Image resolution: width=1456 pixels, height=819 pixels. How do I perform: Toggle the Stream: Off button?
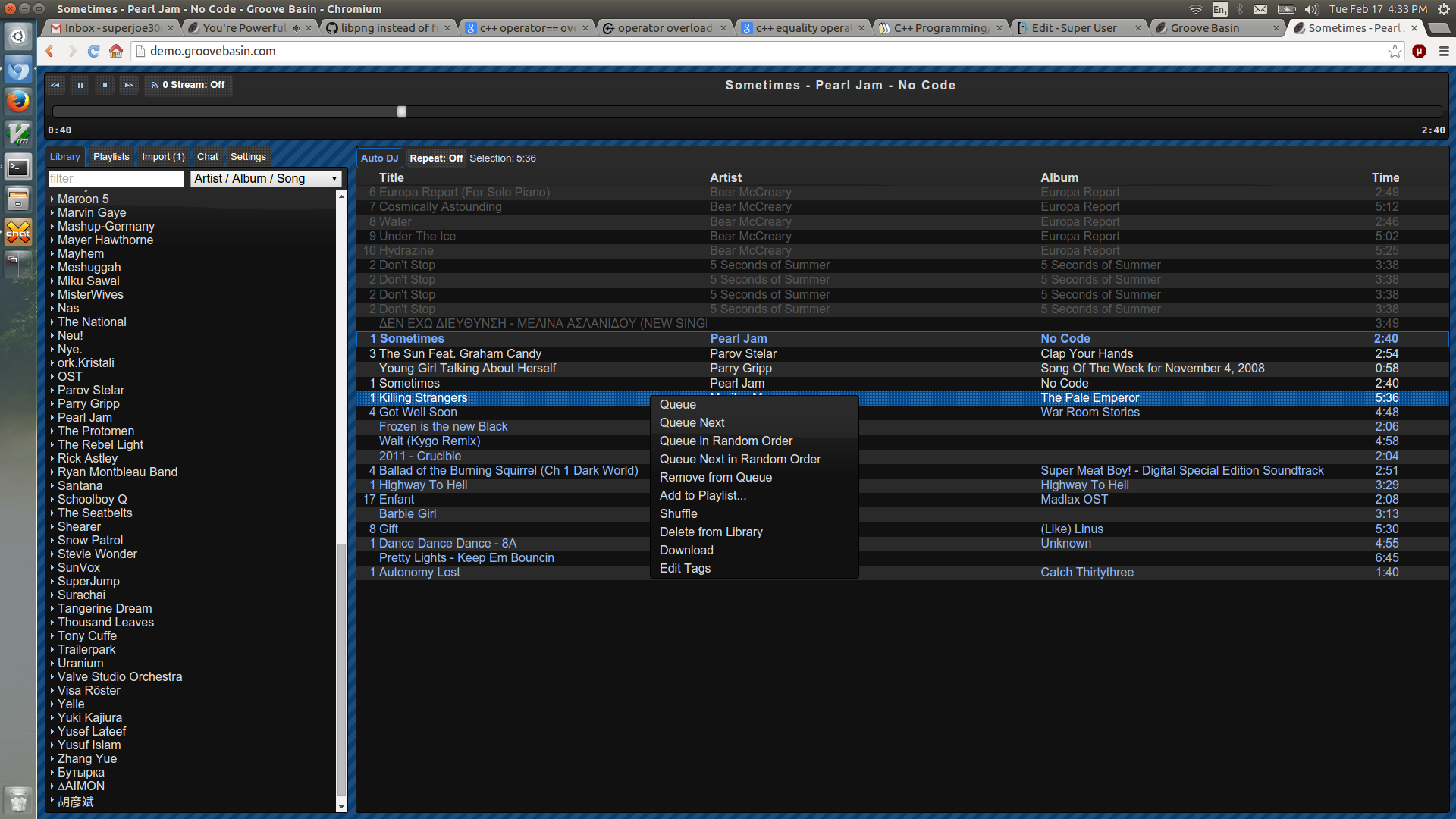(x=188, y=85)
